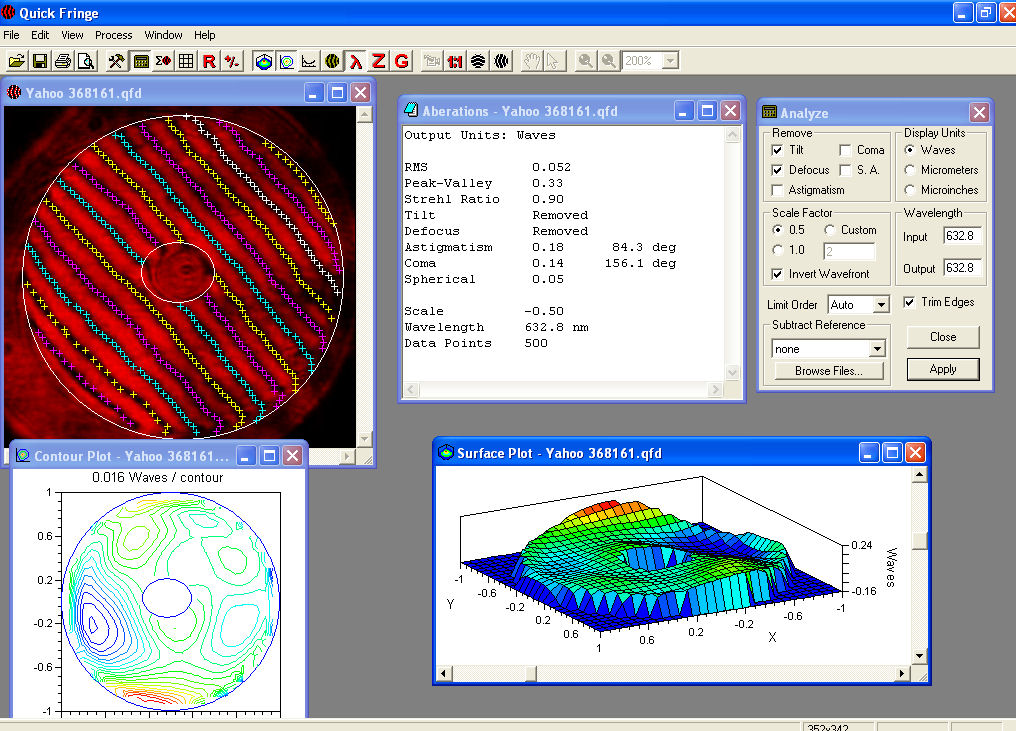Click the save floppy disk icon
Screen dimensions: 1016x731
click(x=40, y=61)
